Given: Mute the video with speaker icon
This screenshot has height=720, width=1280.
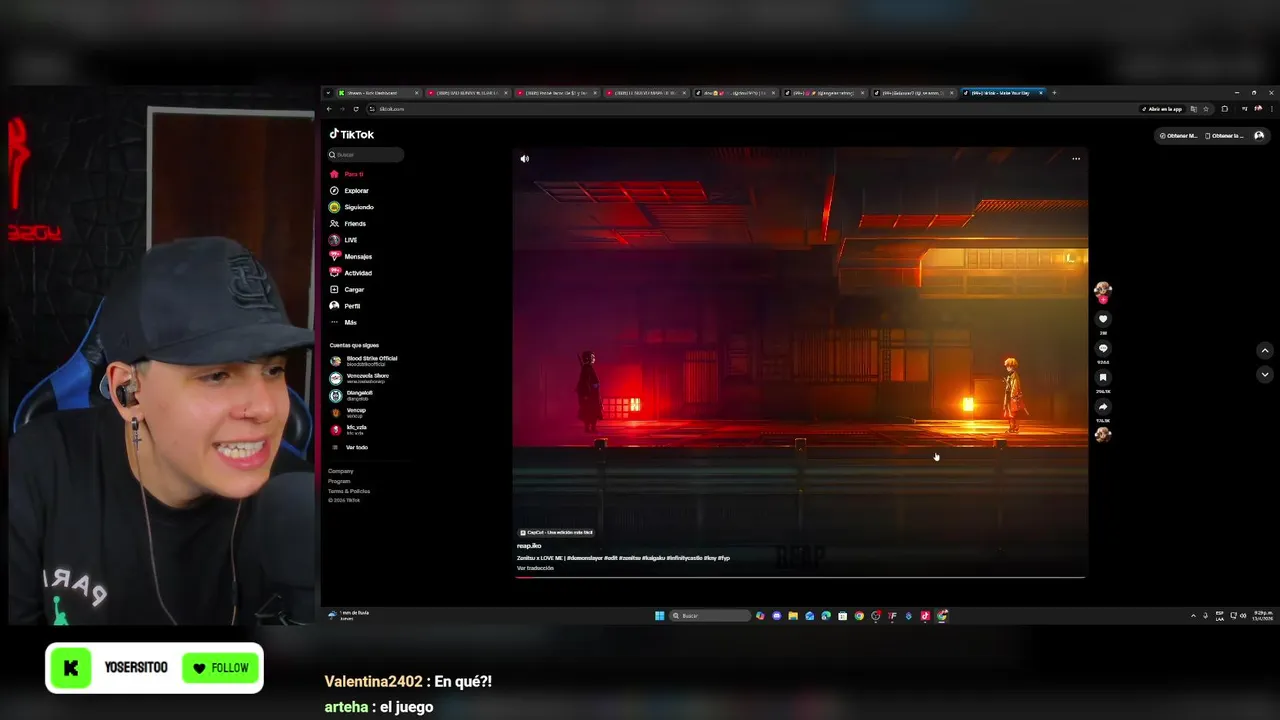Looking at the screenshot, I should 524,158.
